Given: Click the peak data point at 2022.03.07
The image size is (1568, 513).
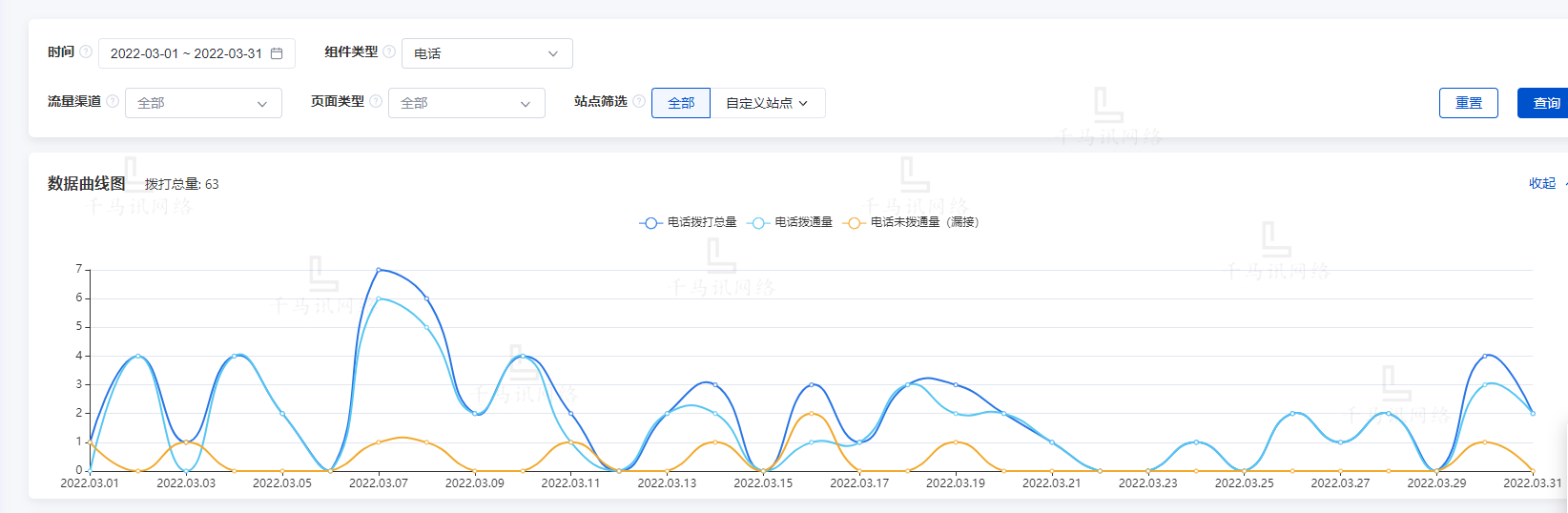Looking at the screenshot, I should (x=379, y=270).
